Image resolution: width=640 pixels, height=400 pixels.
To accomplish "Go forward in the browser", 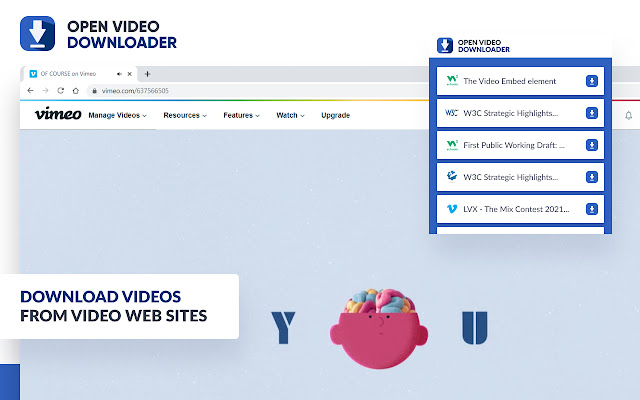I will coord(45,91).
